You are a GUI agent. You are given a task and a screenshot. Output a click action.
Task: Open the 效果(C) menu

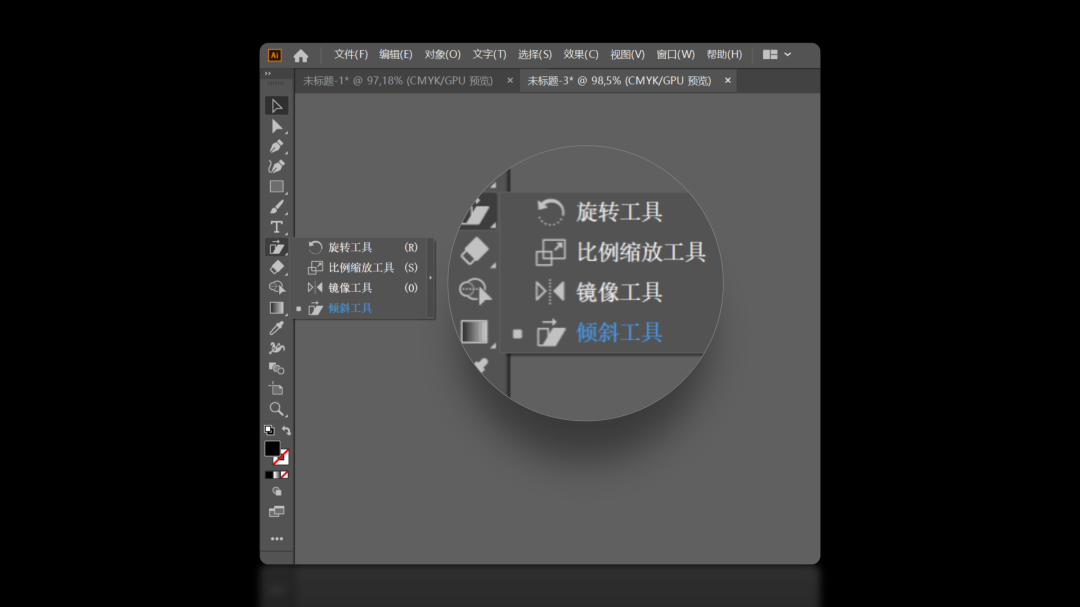click(x=581, y=54)
